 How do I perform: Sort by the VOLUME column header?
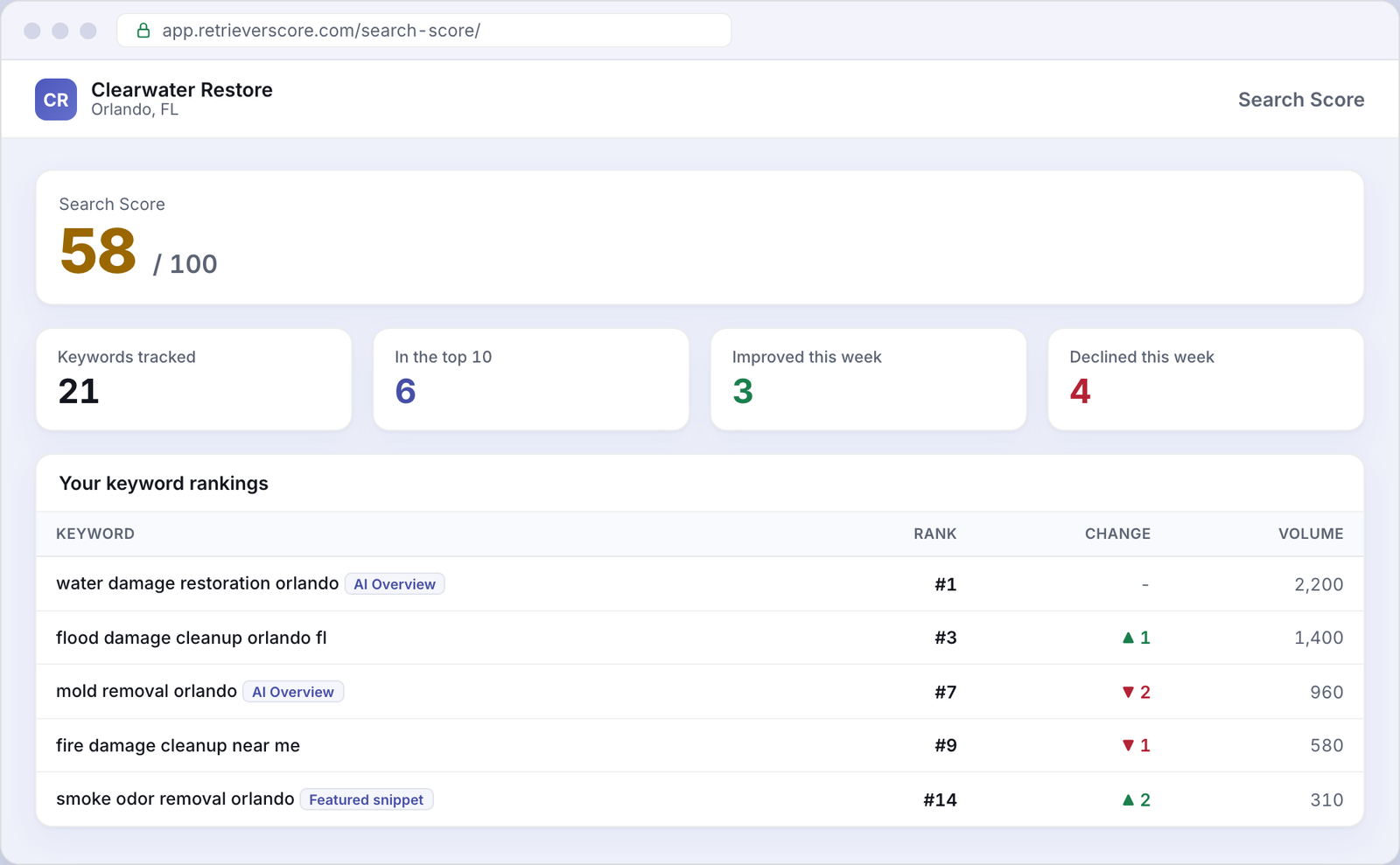click(x=1311, y=534)
